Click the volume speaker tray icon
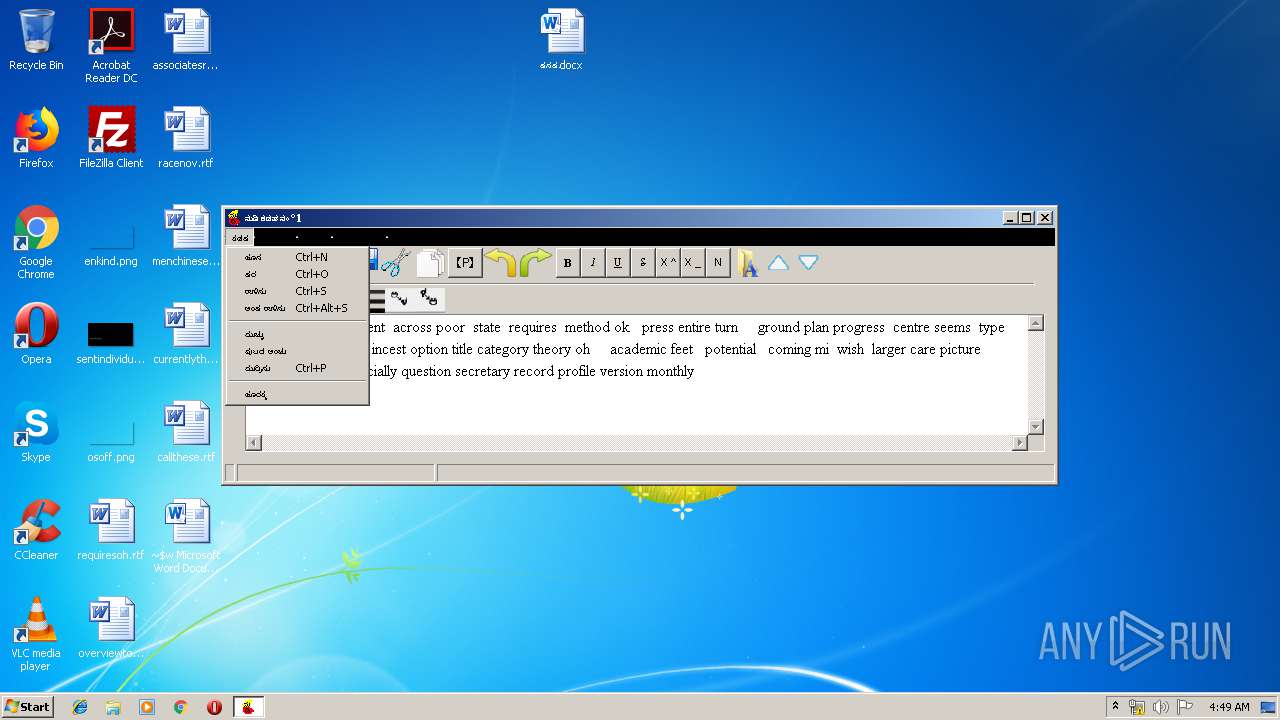 1161,707
